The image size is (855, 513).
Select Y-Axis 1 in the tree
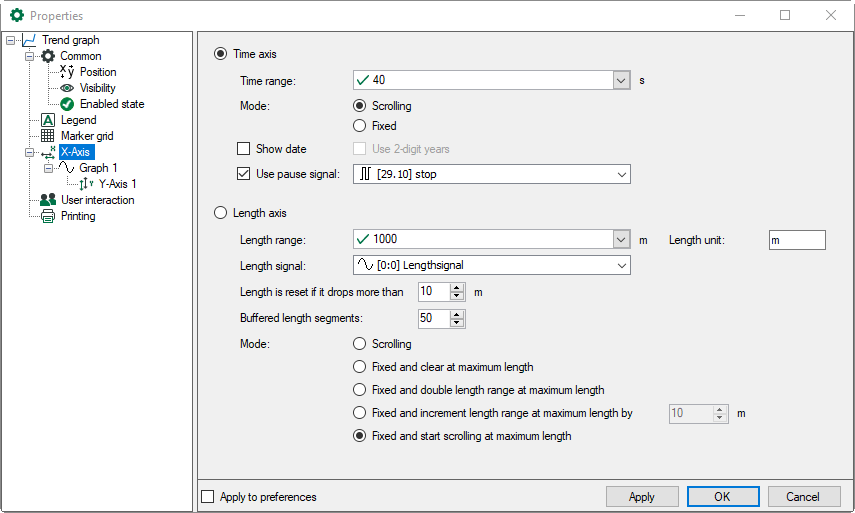coord(117,184)
